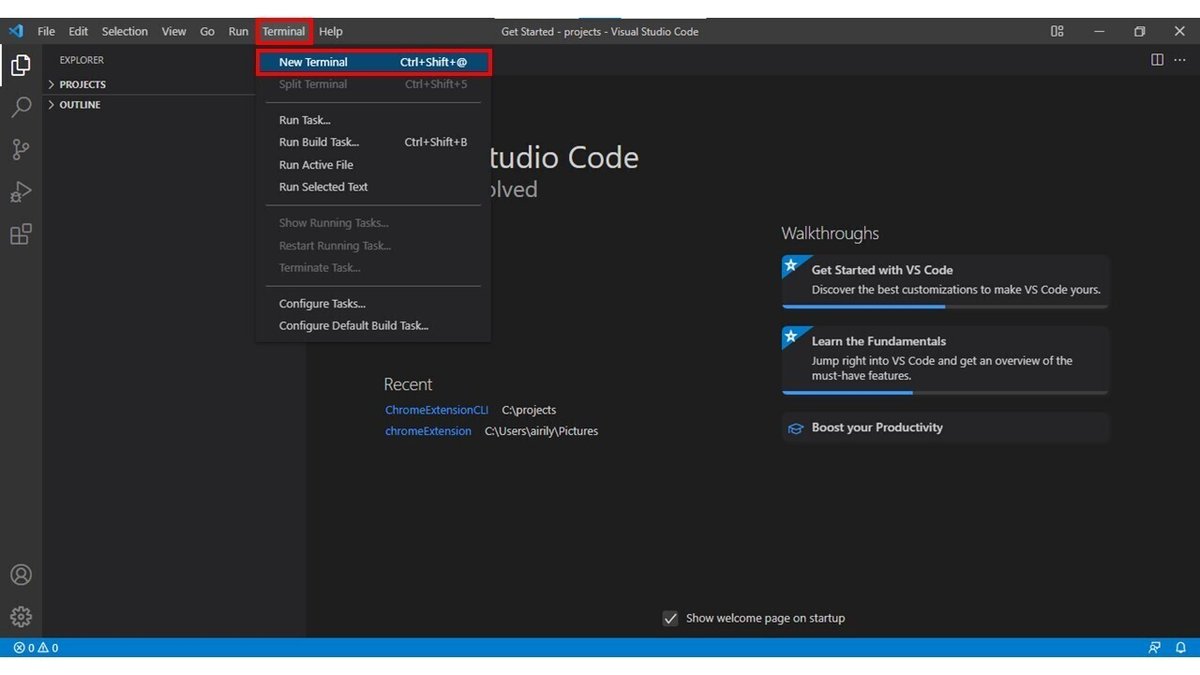Open editor More Actions ellipsis
The height and width of the screenshot is (675, 1200).
click(x=1180, y=60)
